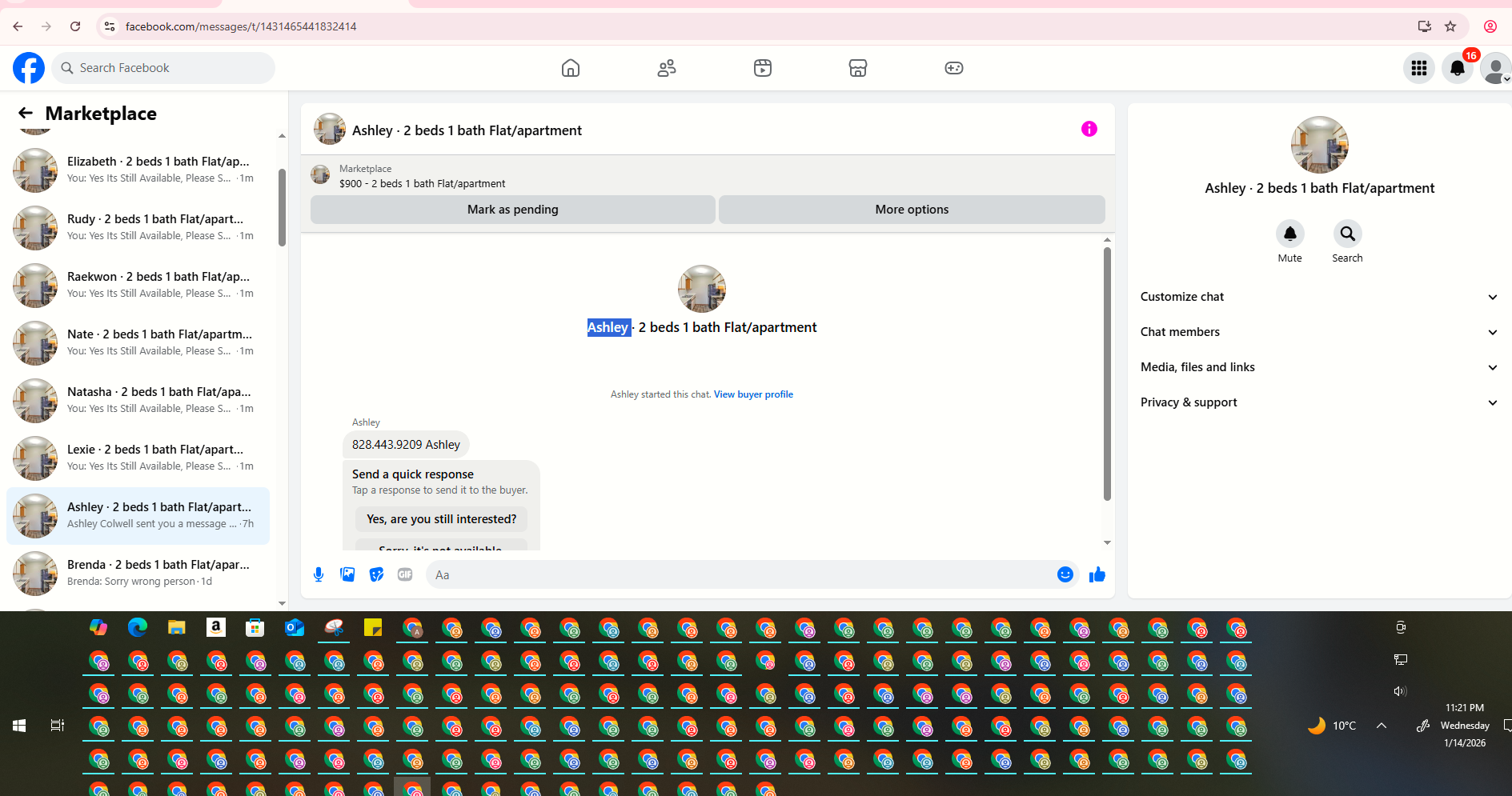Click Ashley's avatar in the right panel
This screenshot has height=796, width=1512.
pos(1319,145)
